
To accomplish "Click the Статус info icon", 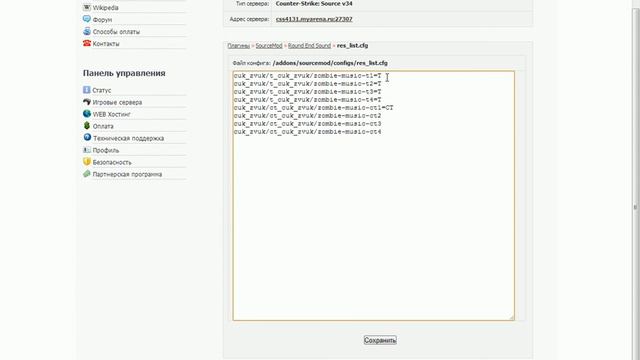I will click(x=87, y=90).
